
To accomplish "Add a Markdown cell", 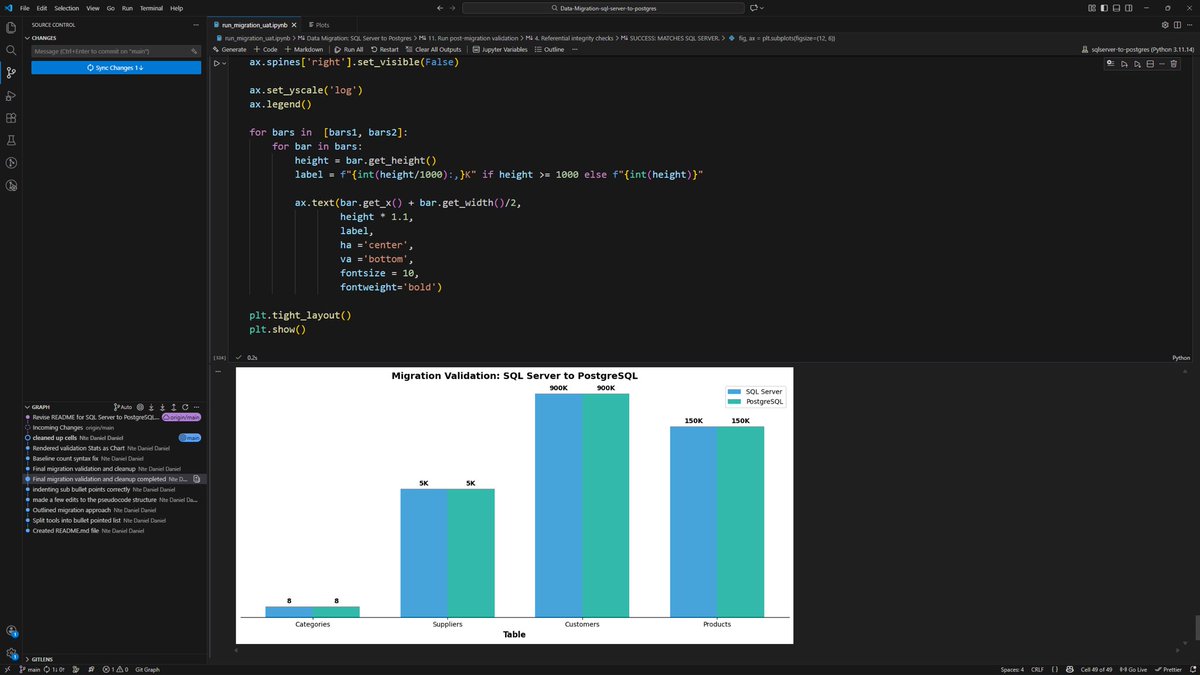I will tap(304, 49).
